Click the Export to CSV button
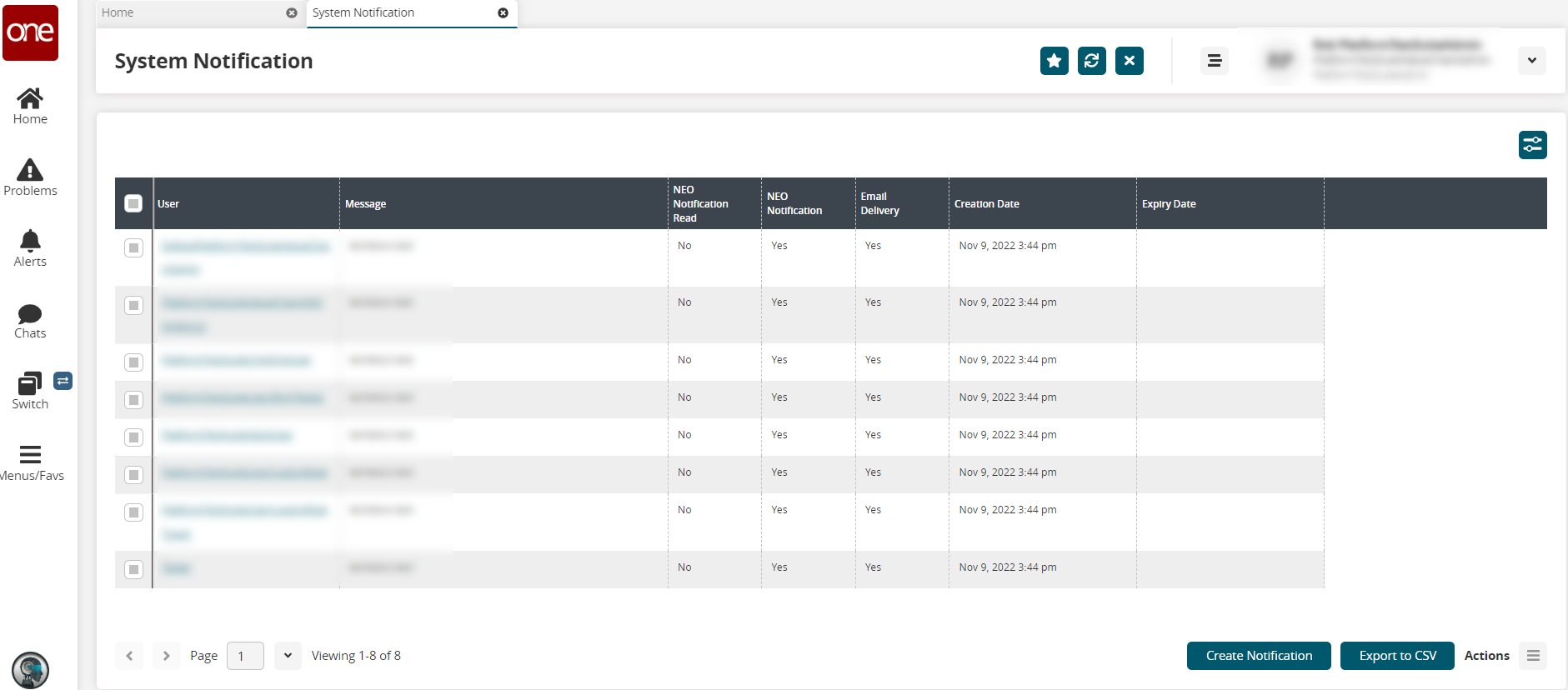 [1397, 656]
